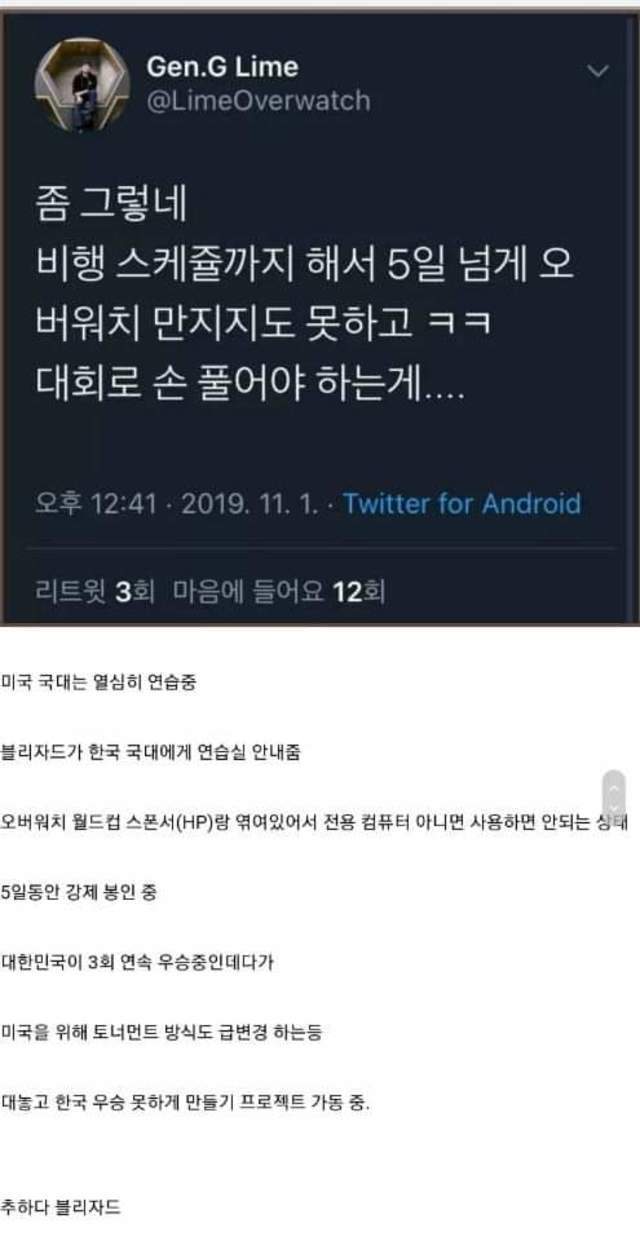
Task: Click the final line 추하다 블리자드
Action: click(62, 1208)
